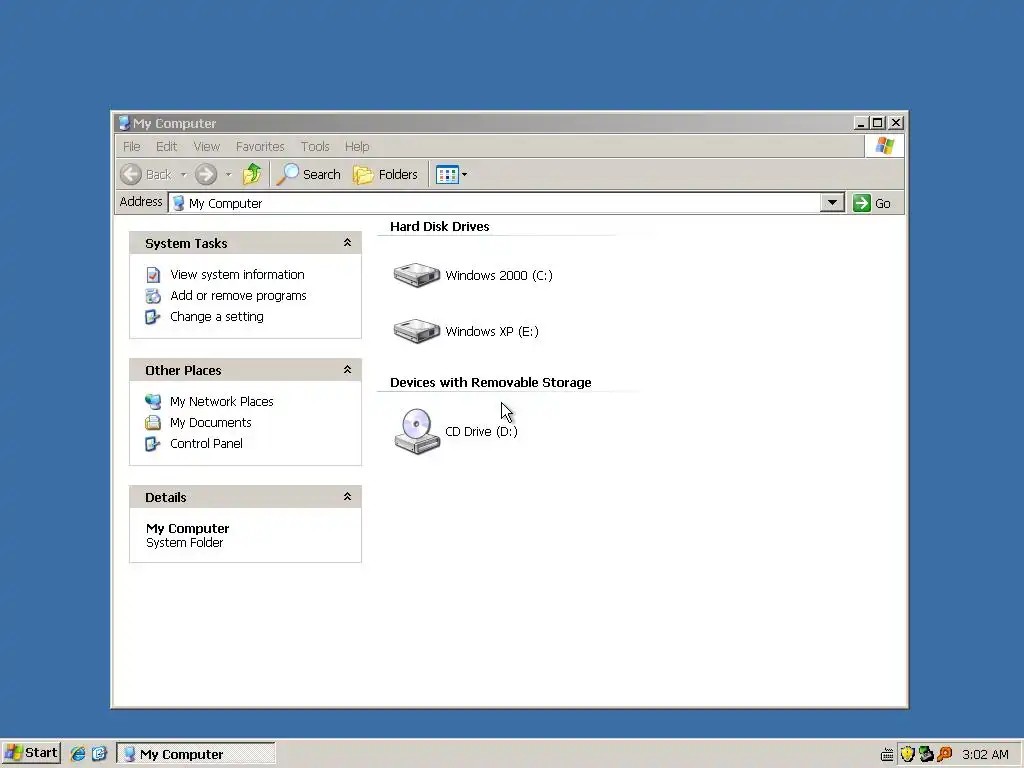Image resolution: width=1024 pixels, height=768 pixels.
Task: Select the CD Drive (D:) icon
Action: click(417, 431)
